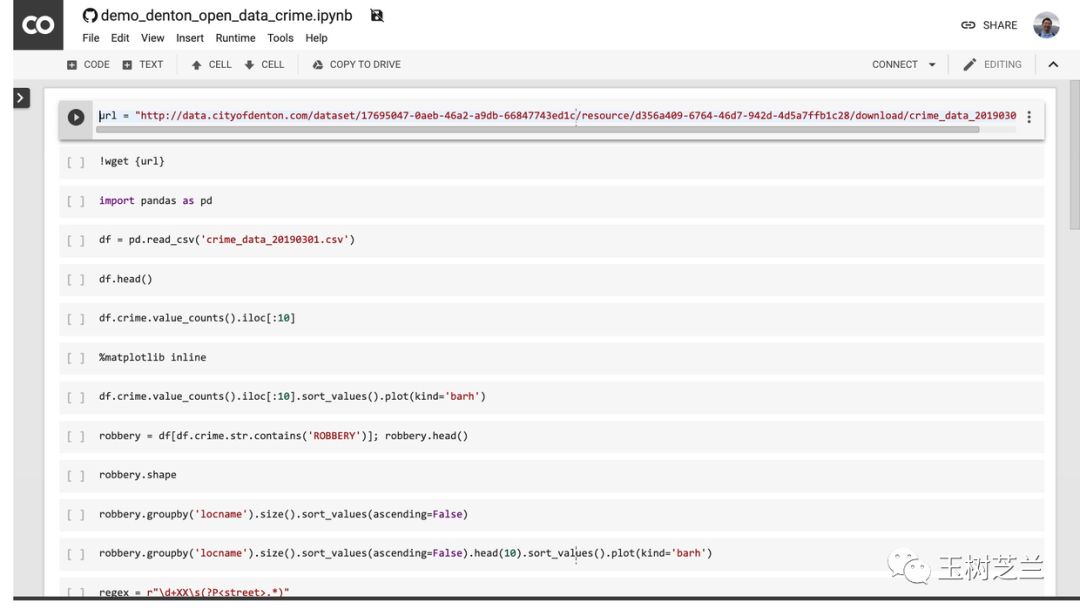Open the dropdown arrow next to CONNECT

(932, 64)
